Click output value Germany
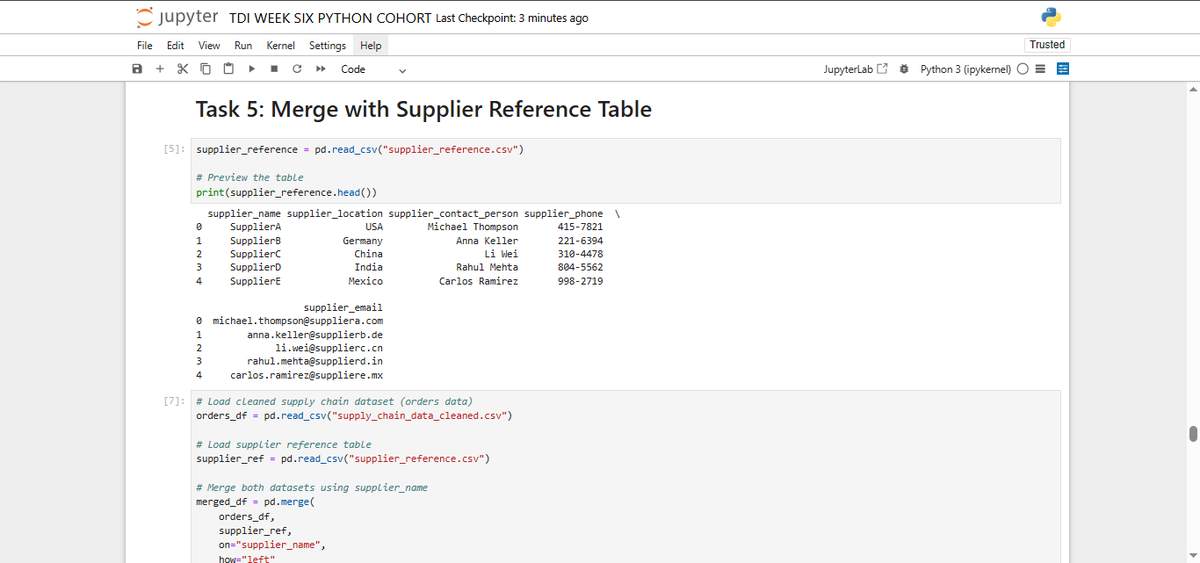This screenshot has width=1200, height=563. pyautogui.click(x=362, y=241)
